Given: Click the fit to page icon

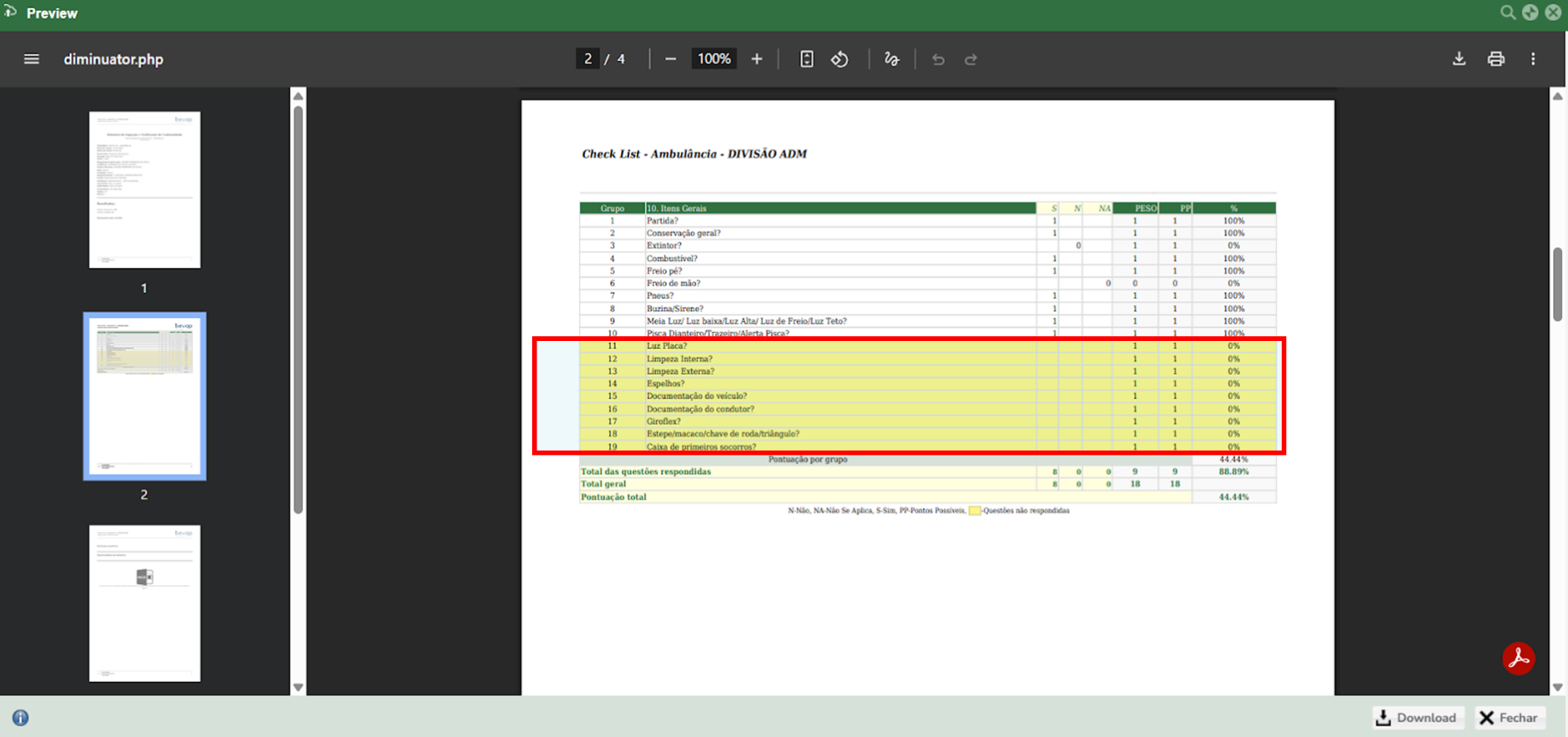Looking at the screenshot, I should click(x=806, y=59).
